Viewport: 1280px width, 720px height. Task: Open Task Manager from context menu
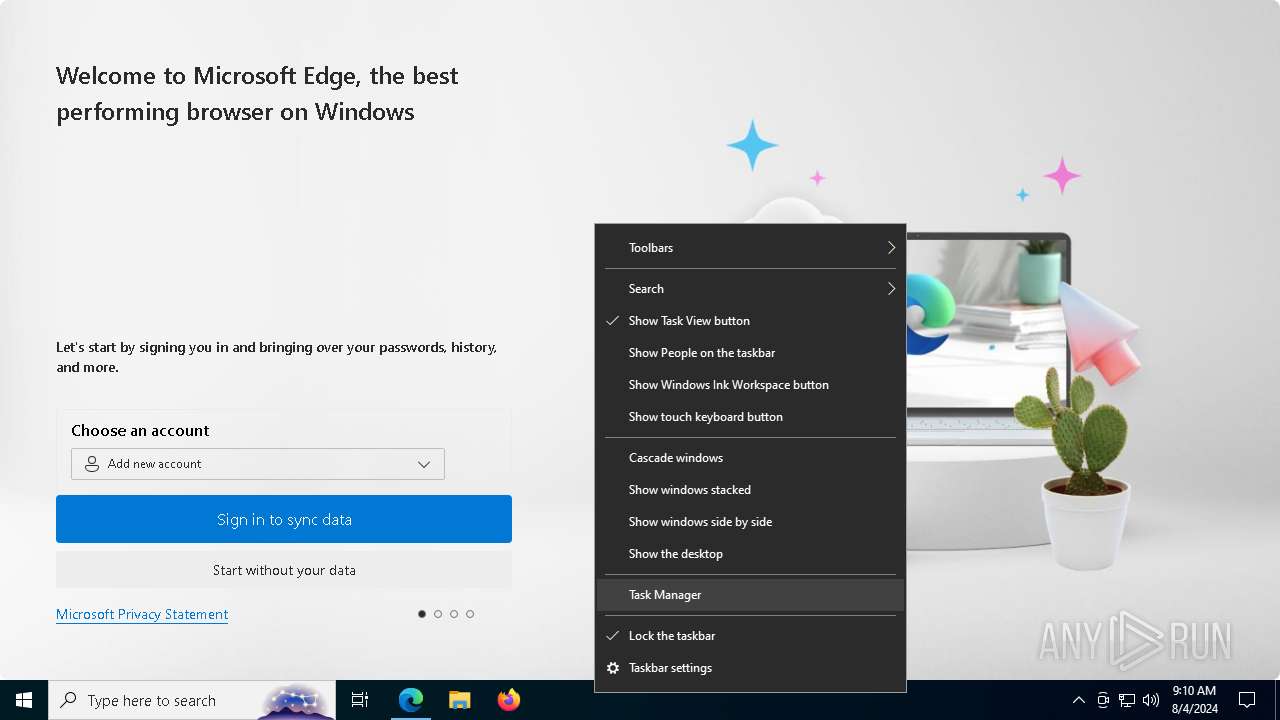click(x=751, y=595)
